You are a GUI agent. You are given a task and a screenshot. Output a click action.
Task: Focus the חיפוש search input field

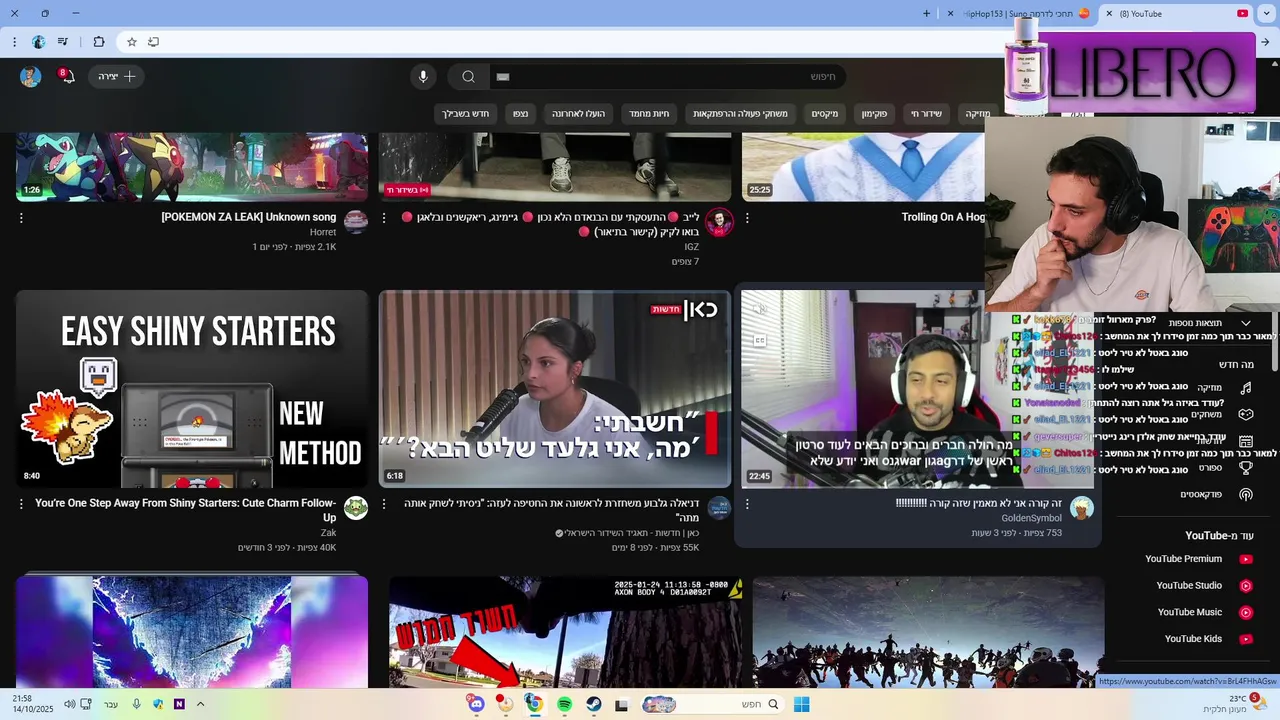point(670,77)
